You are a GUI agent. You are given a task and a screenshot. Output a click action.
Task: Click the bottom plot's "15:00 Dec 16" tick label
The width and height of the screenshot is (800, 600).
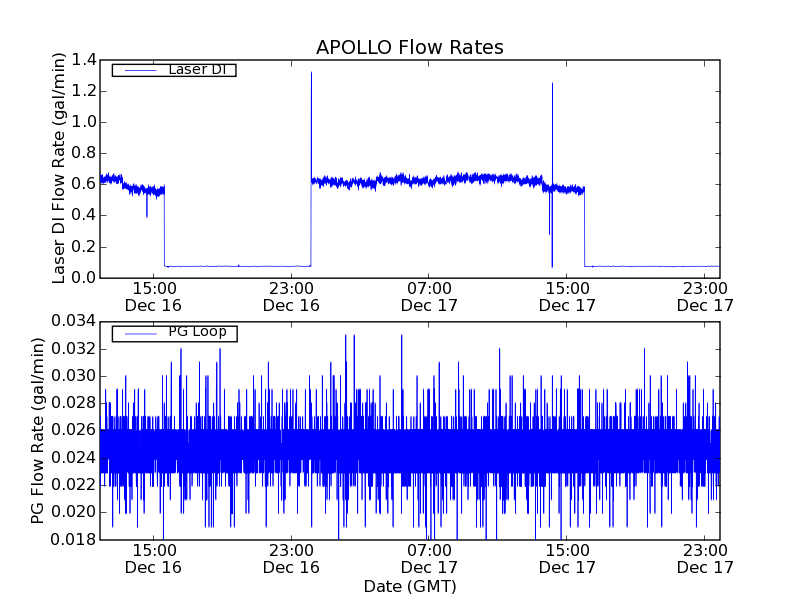(153, 558)
